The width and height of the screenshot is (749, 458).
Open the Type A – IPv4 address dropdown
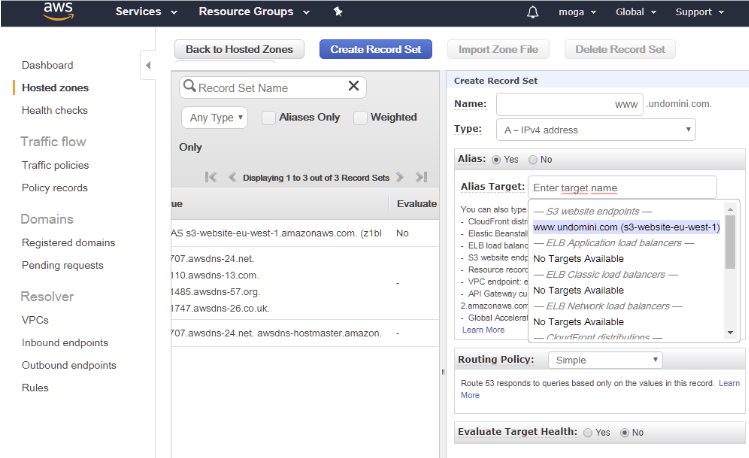coord(596,130)
